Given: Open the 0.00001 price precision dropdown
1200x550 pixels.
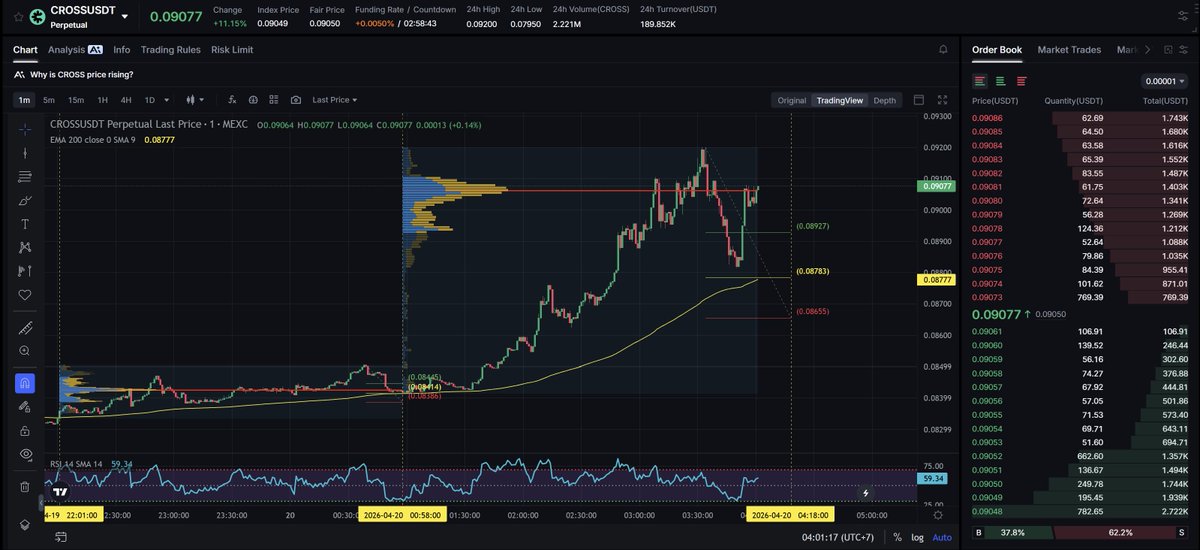Looking at the screenshot, I should [1163, 81].
